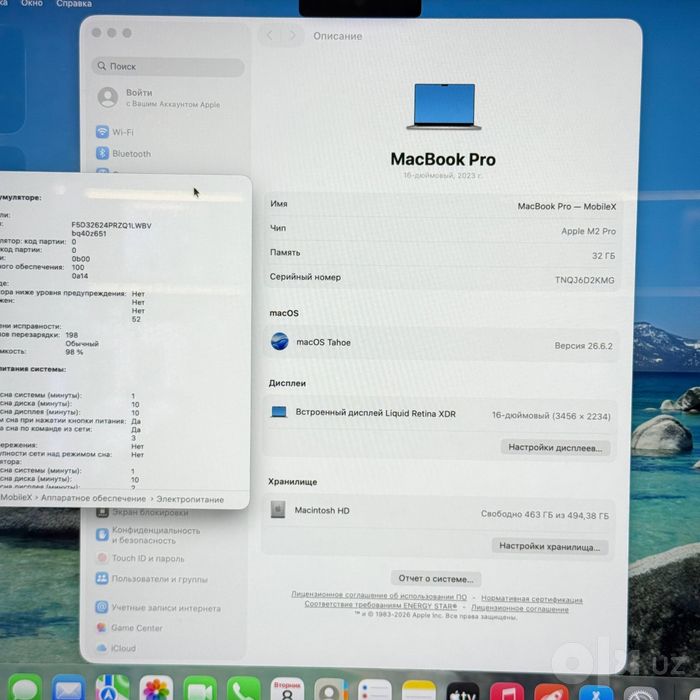
Task: Click Версия 26.6.2 text
Action: point(583,346)
